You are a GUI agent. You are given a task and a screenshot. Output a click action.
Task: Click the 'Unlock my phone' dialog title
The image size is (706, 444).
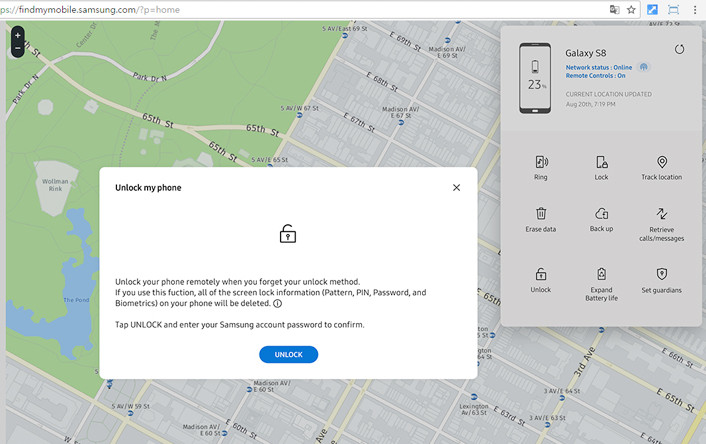[x=148, y=188]
